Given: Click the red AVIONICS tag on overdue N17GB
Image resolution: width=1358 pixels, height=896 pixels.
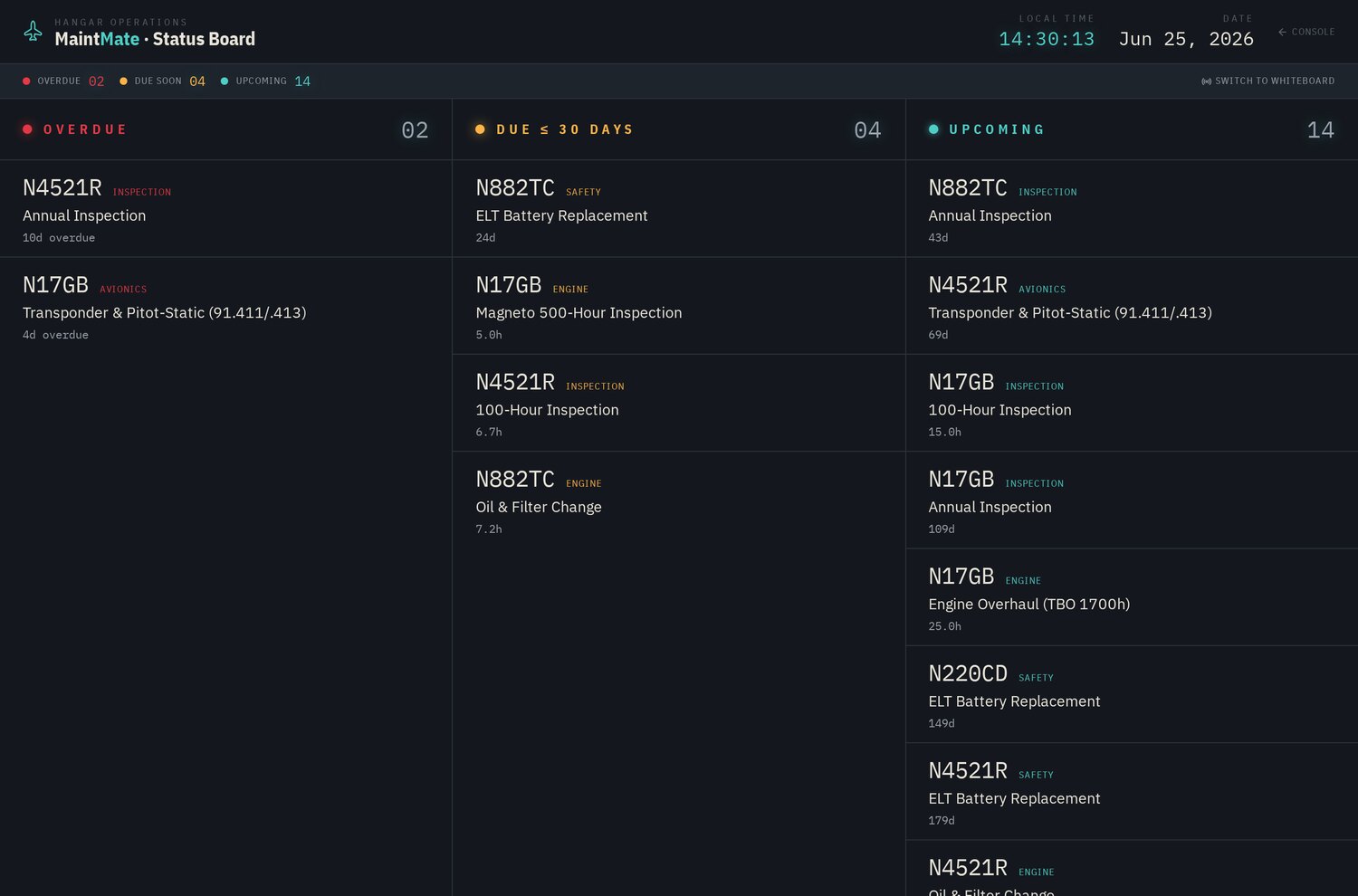Looking at the screenshot, I should click(x=123, y=290).
